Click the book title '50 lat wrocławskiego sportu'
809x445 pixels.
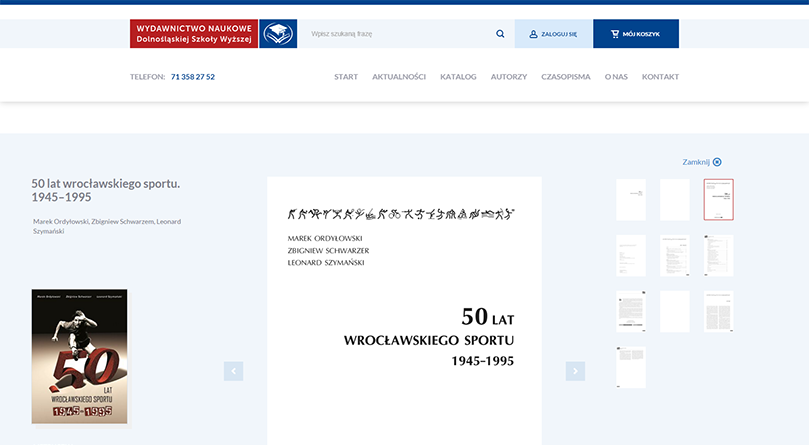click(106, 190)
